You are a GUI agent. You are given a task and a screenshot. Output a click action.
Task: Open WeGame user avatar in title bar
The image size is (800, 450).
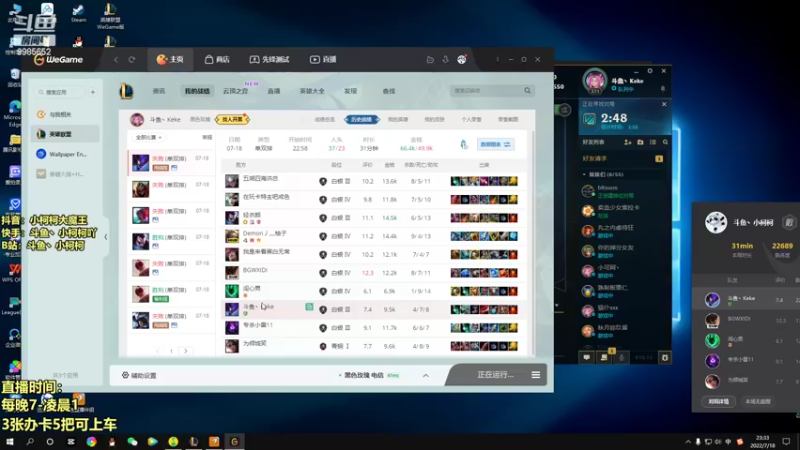pyautogui.click(x=462, y=60)
